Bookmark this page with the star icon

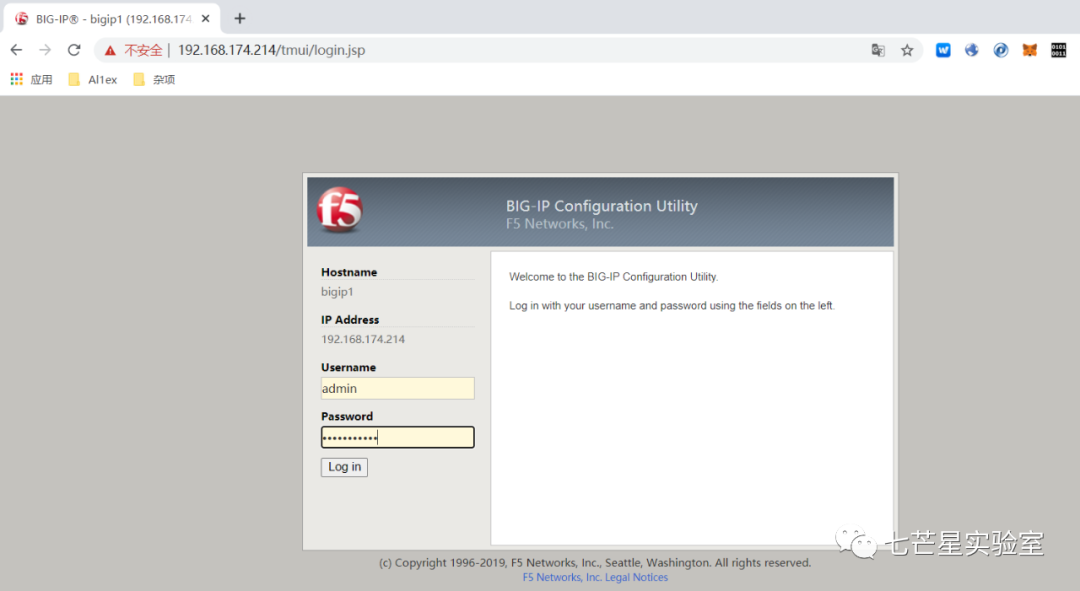tap(907, 50)
